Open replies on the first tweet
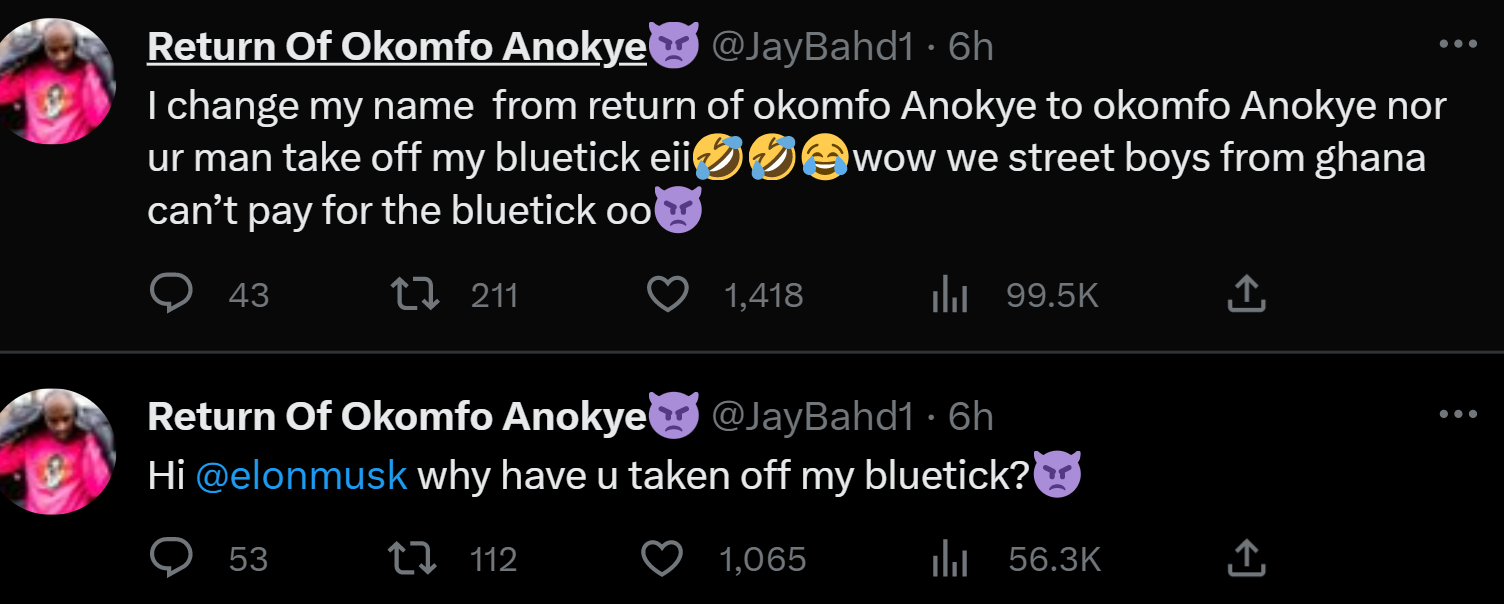Image resolution: width=1504 pixels, height=604 pixels. click(x=173, y=293)
